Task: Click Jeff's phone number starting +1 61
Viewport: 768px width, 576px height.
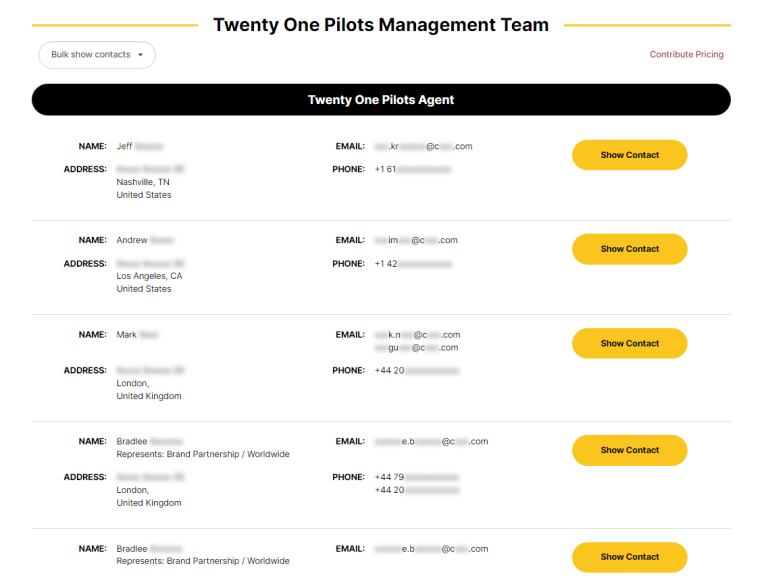Action: coord(412,170)
